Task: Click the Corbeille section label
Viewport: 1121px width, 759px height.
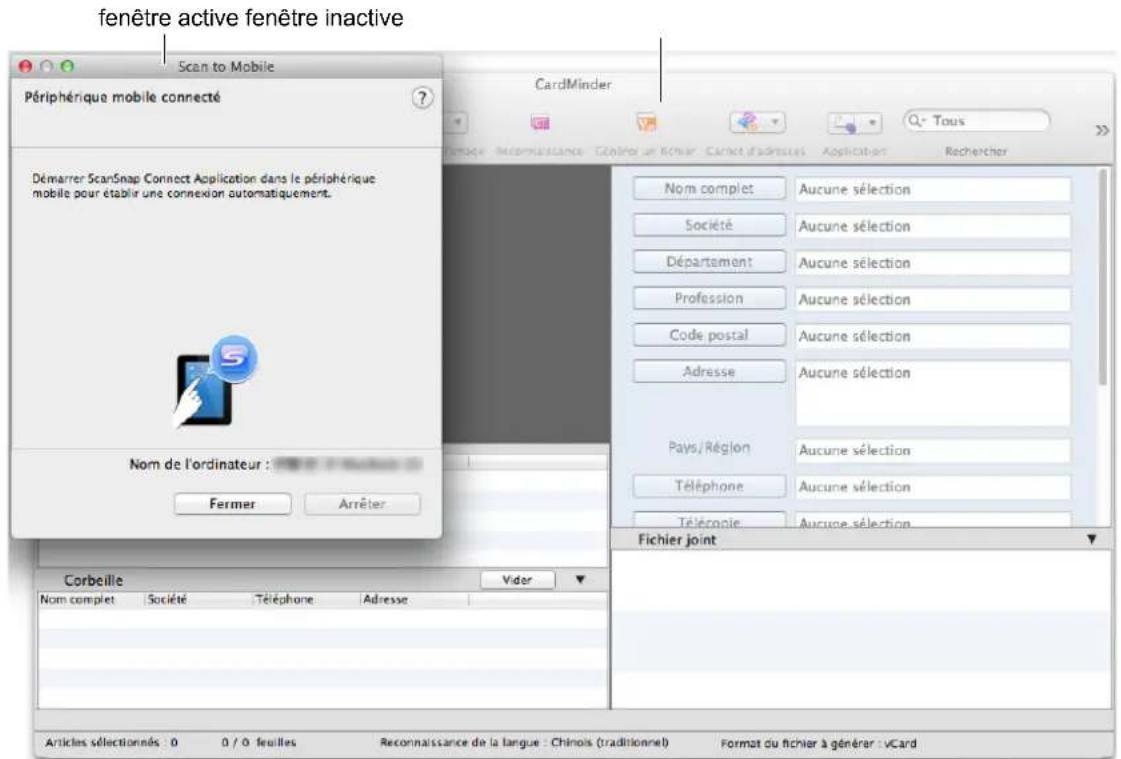Action: point(93,580)
